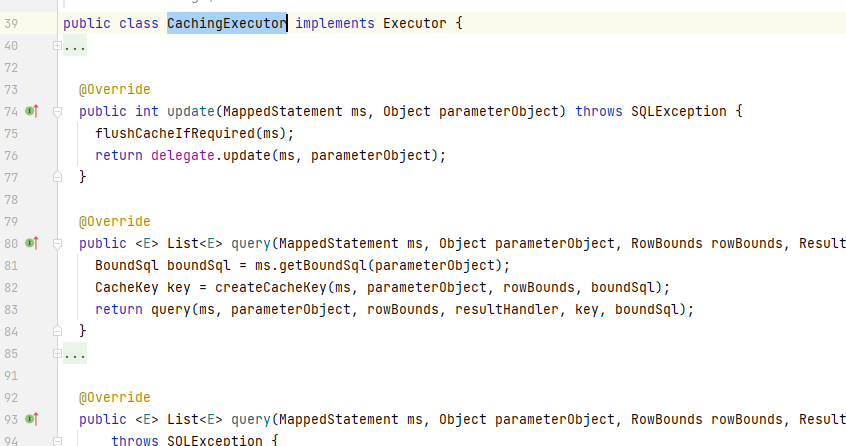This screenshot has height=446, width=846.
Task: Click the fold end marker on line 84
Action: pos(56,331)
